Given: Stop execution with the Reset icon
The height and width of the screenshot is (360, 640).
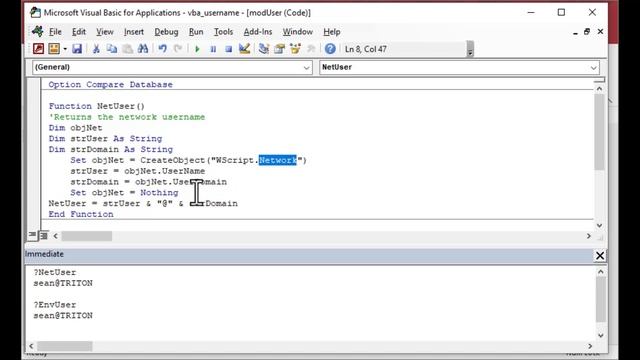Looking at the screenshot, I should 229,49.
